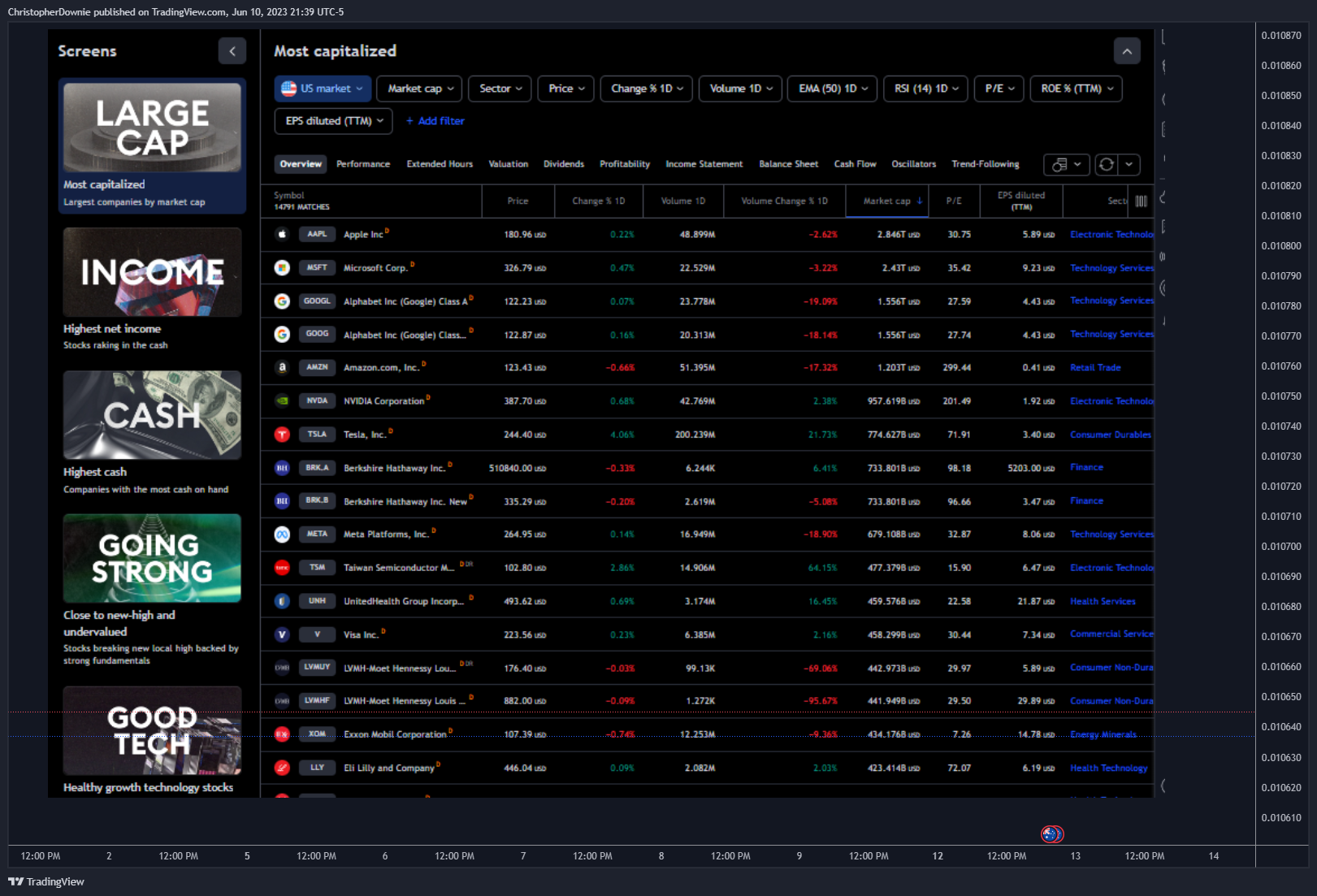This screenshot has width=1317, height=896.
Task: Click the Meta logo icon
Action: pos(282,535)
